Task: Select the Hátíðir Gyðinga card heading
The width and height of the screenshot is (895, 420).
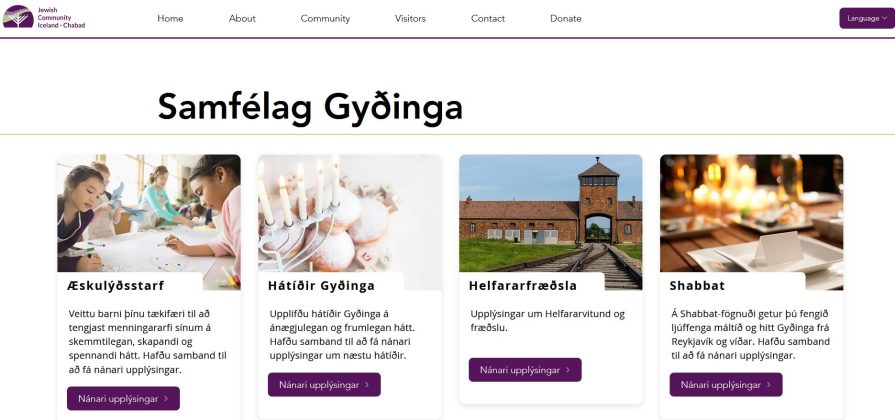Action: [321, 285]
